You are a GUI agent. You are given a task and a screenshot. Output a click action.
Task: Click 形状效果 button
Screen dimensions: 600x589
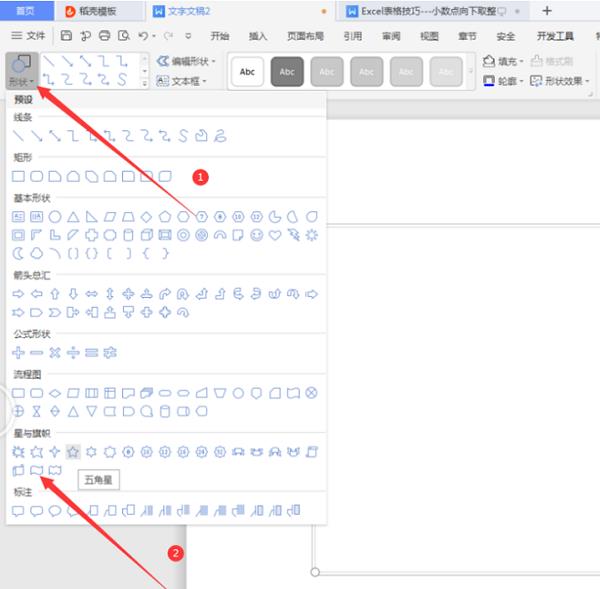pyautogui.click(x=559, y=81)
